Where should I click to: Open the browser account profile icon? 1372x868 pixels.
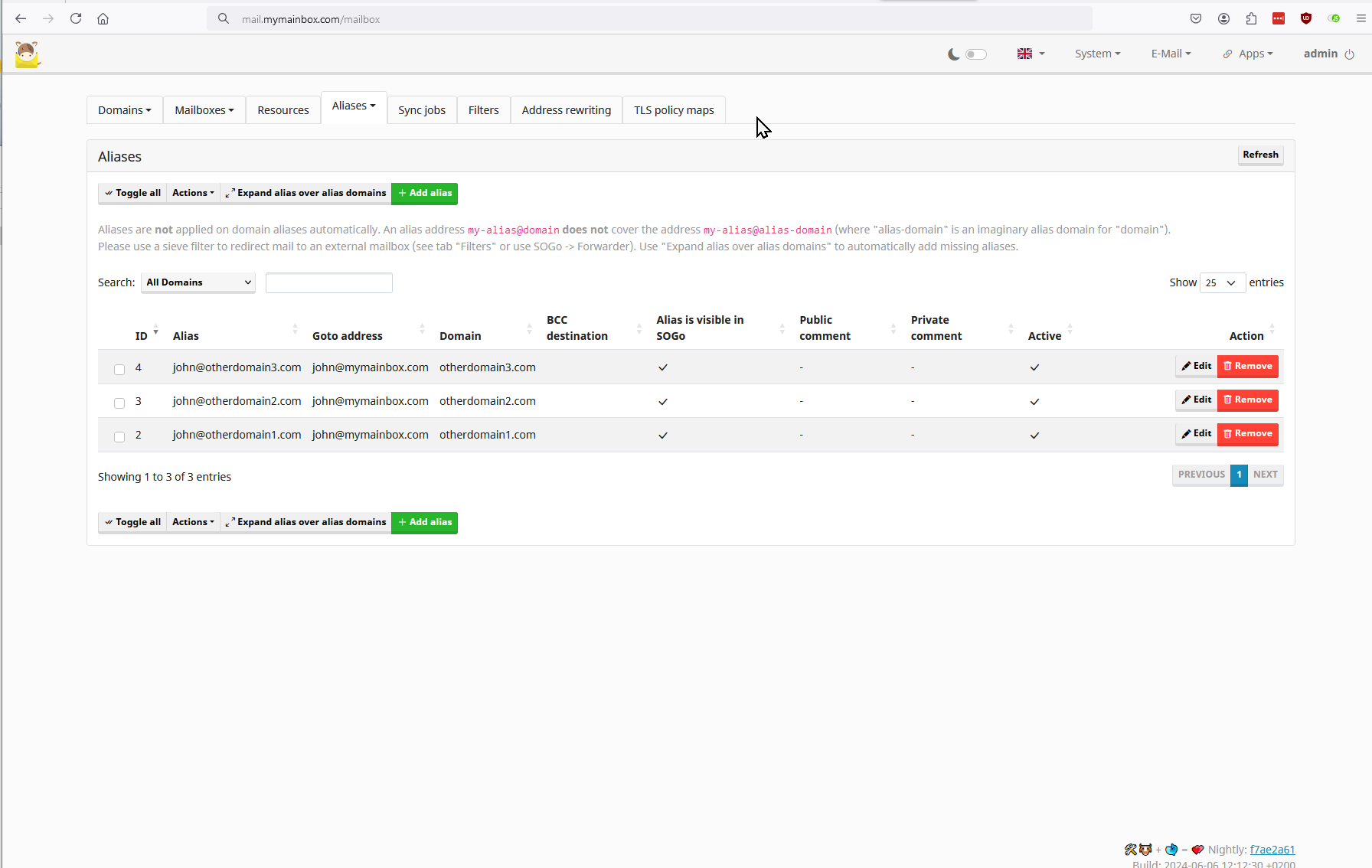click(x=1223, y=19)
